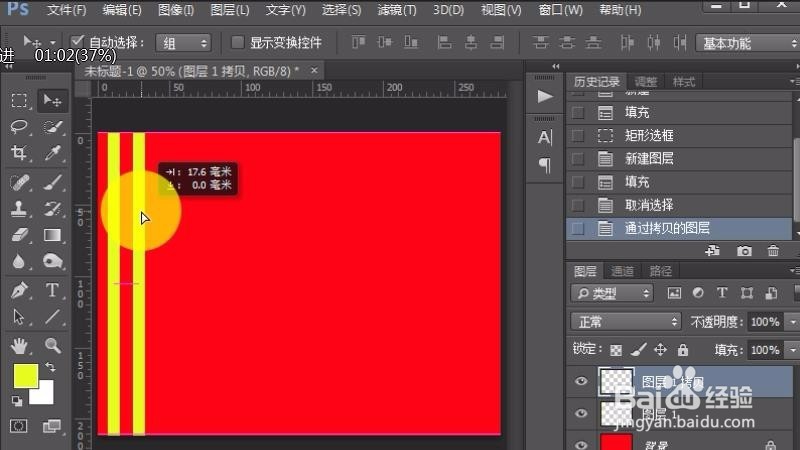Swap foreground and background colors
Viewport: 800px width, 450px height.
[x=50, y=367]
